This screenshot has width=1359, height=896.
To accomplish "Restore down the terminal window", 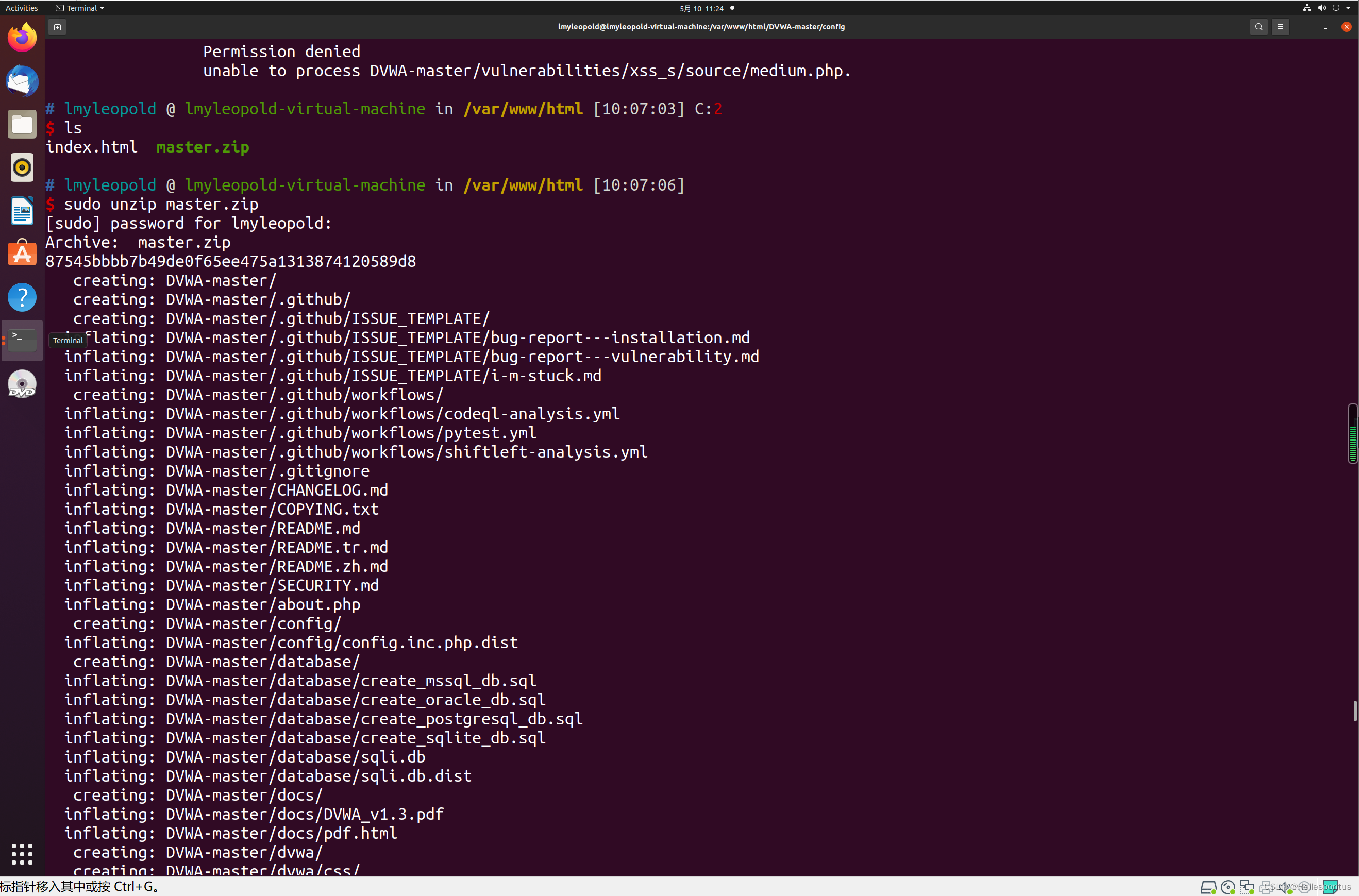I will 1326,27.
